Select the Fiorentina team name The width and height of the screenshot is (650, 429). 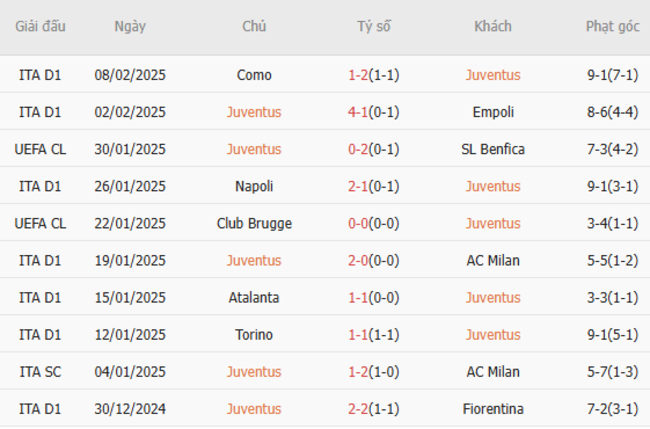click(493, 408)
